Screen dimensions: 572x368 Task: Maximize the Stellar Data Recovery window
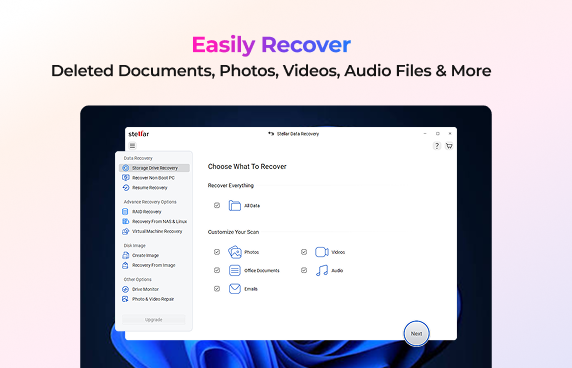click(438, 133)
